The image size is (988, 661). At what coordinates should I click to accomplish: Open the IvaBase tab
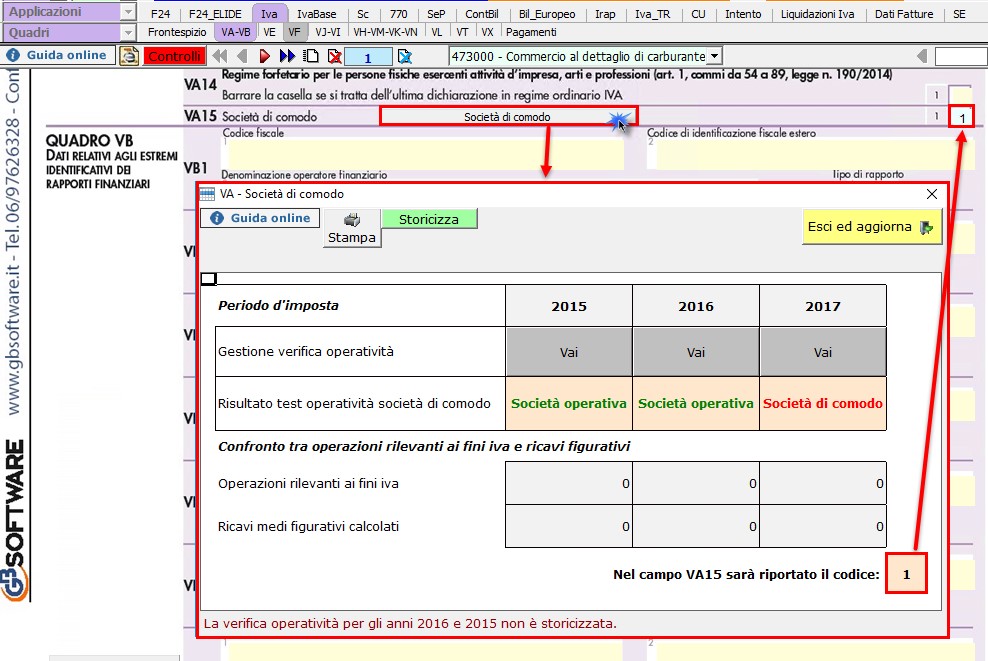(317, 14)
